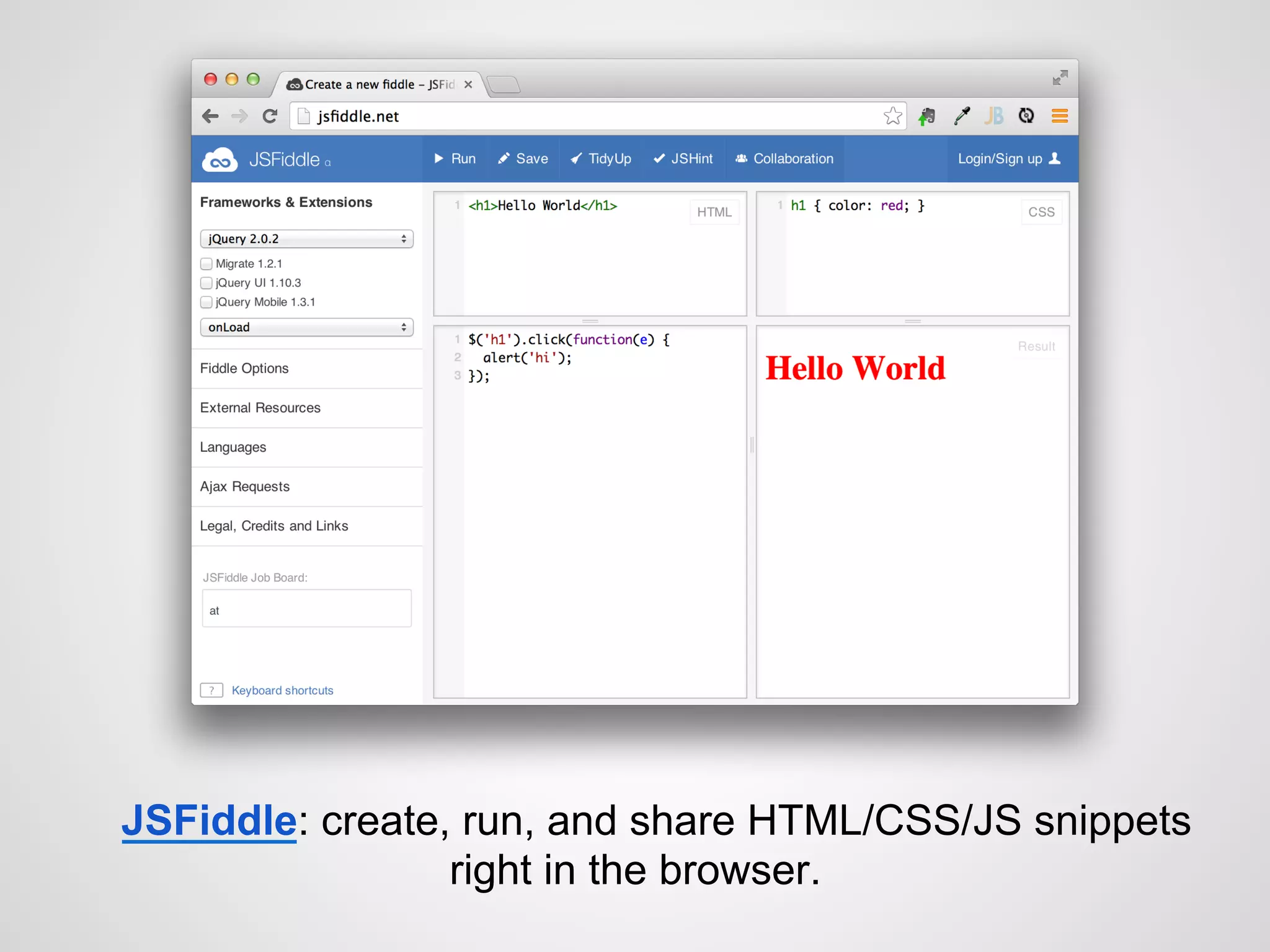The width and height of the screenshot is (1270, 952).
Task: Activate the eyedropper color picker extension
Action: click(x=962, y=116)
